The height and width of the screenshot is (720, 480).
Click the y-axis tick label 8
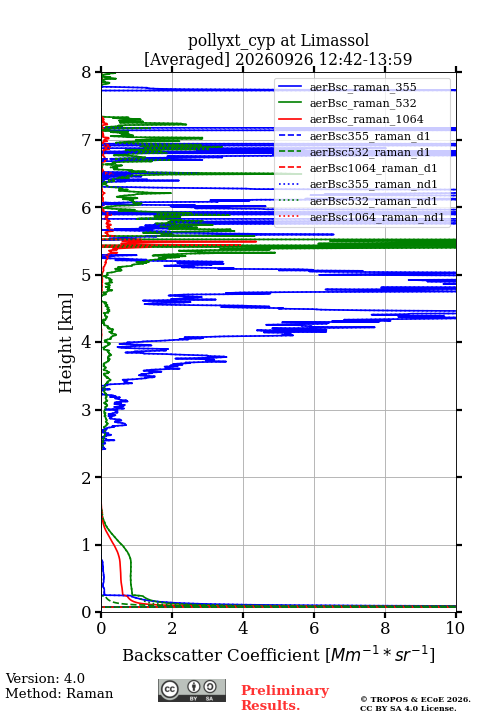[x=87, y=72]
